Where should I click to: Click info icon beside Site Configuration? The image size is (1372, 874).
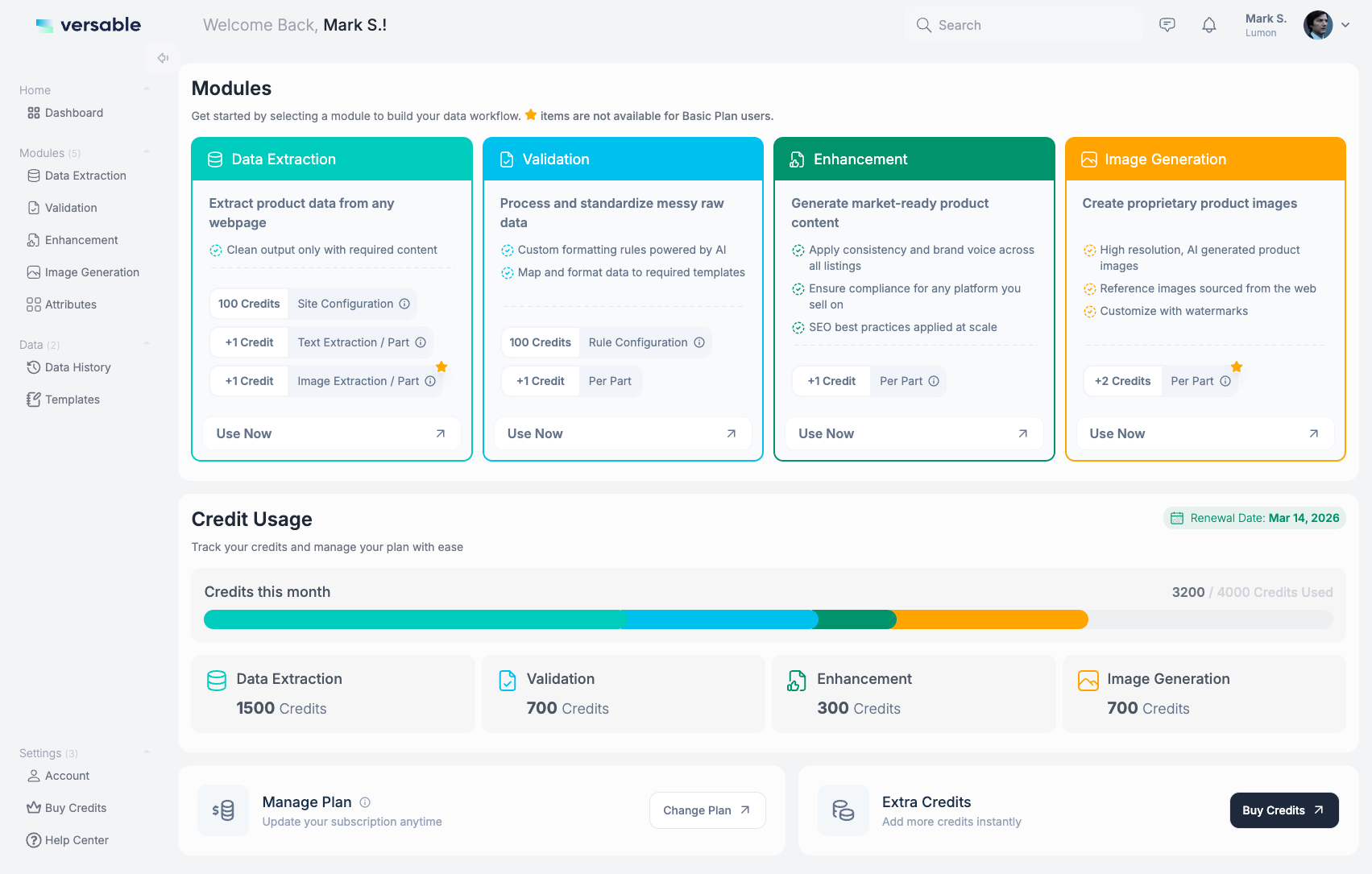404,304
